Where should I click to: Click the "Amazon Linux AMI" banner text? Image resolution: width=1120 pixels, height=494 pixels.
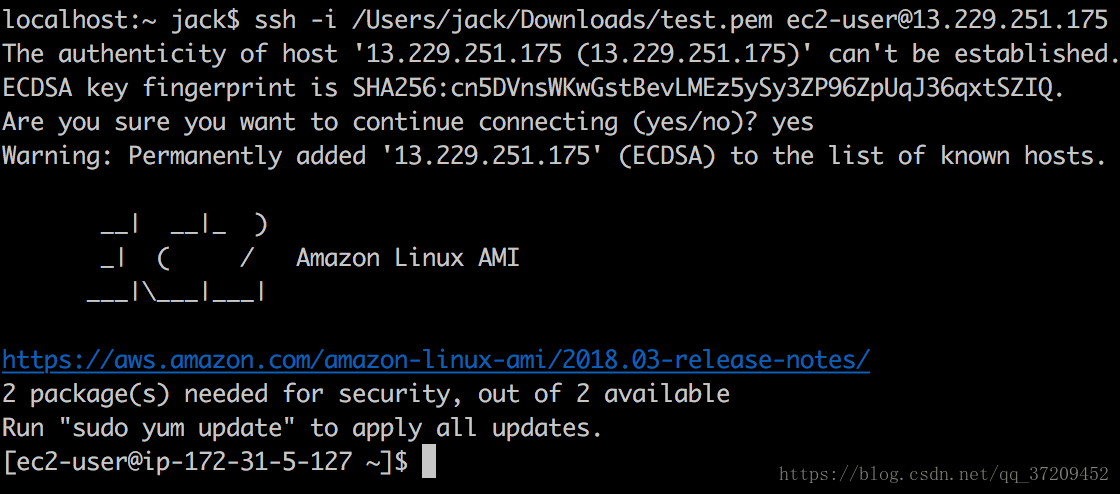(407, 257)
